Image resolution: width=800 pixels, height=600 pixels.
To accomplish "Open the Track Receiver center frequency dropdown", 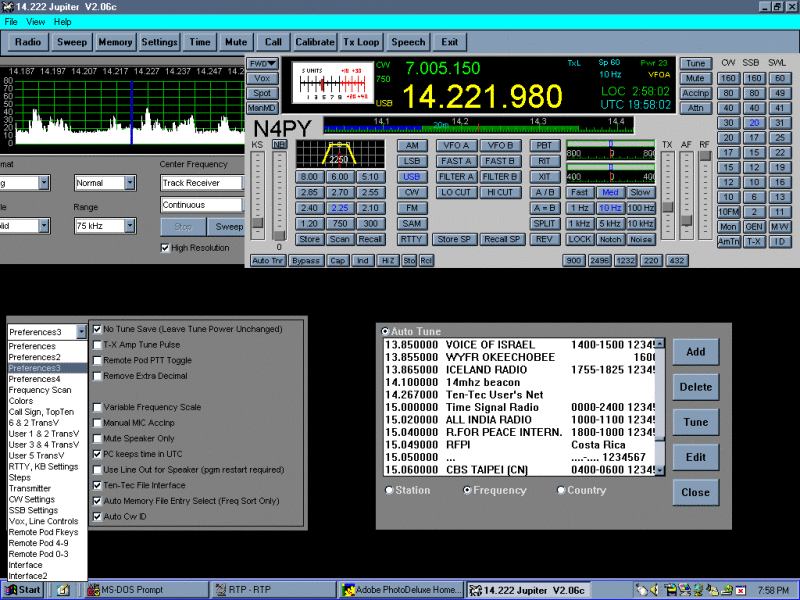I will [x=203, y=183].
